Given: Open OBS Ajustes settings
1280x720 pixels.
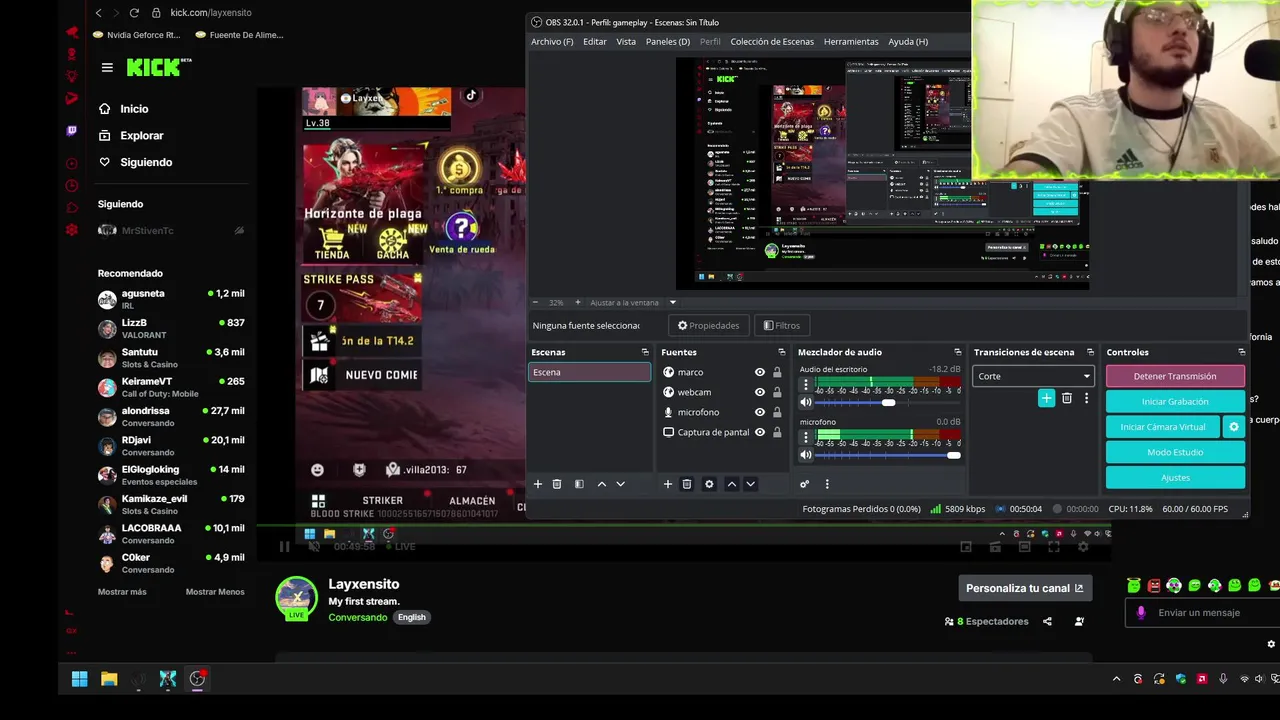Looking at the screenshot, I should click(1175, 478).
